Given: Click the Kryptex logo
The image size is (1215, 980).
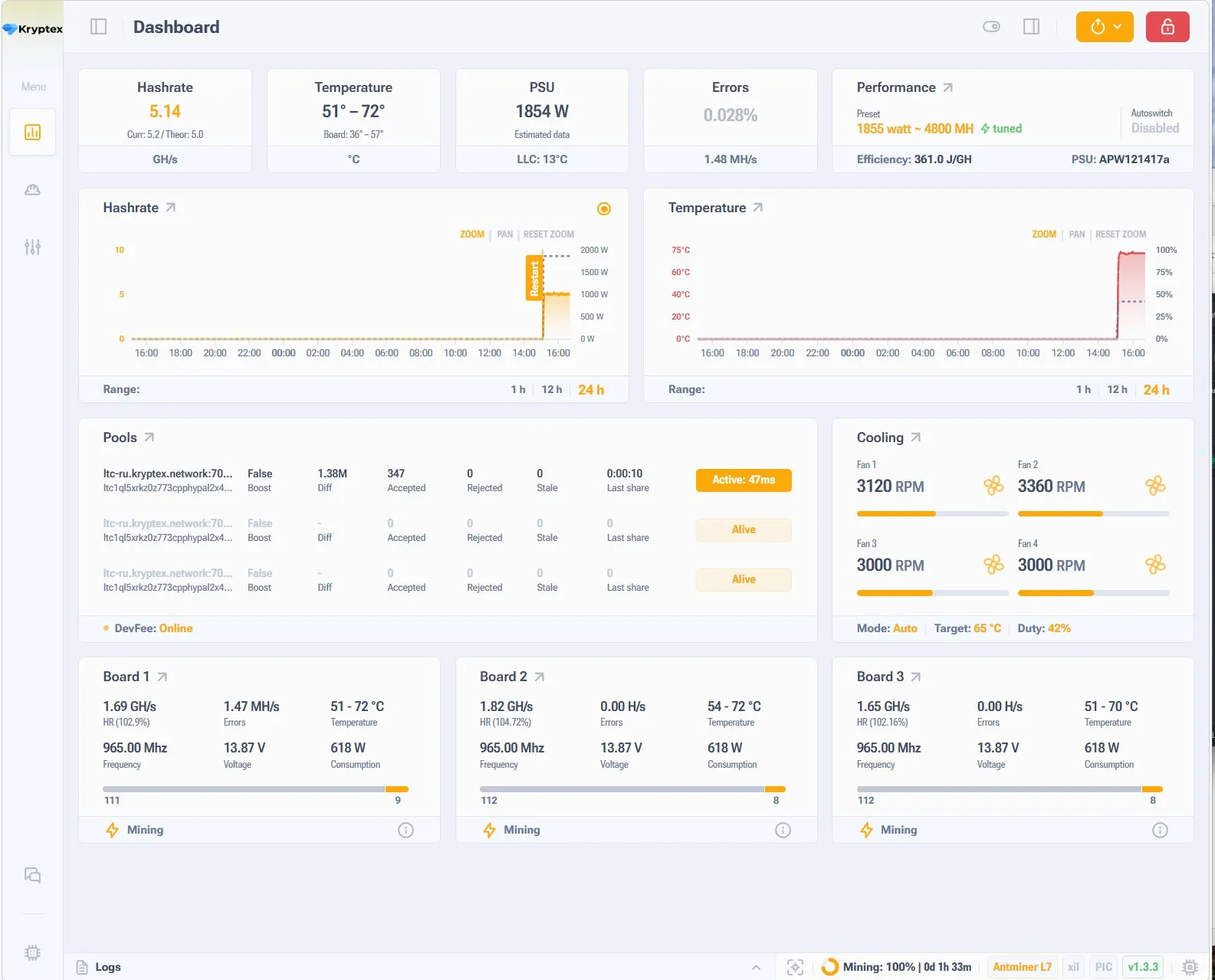Looking at the screenshot, I should 32,29.
